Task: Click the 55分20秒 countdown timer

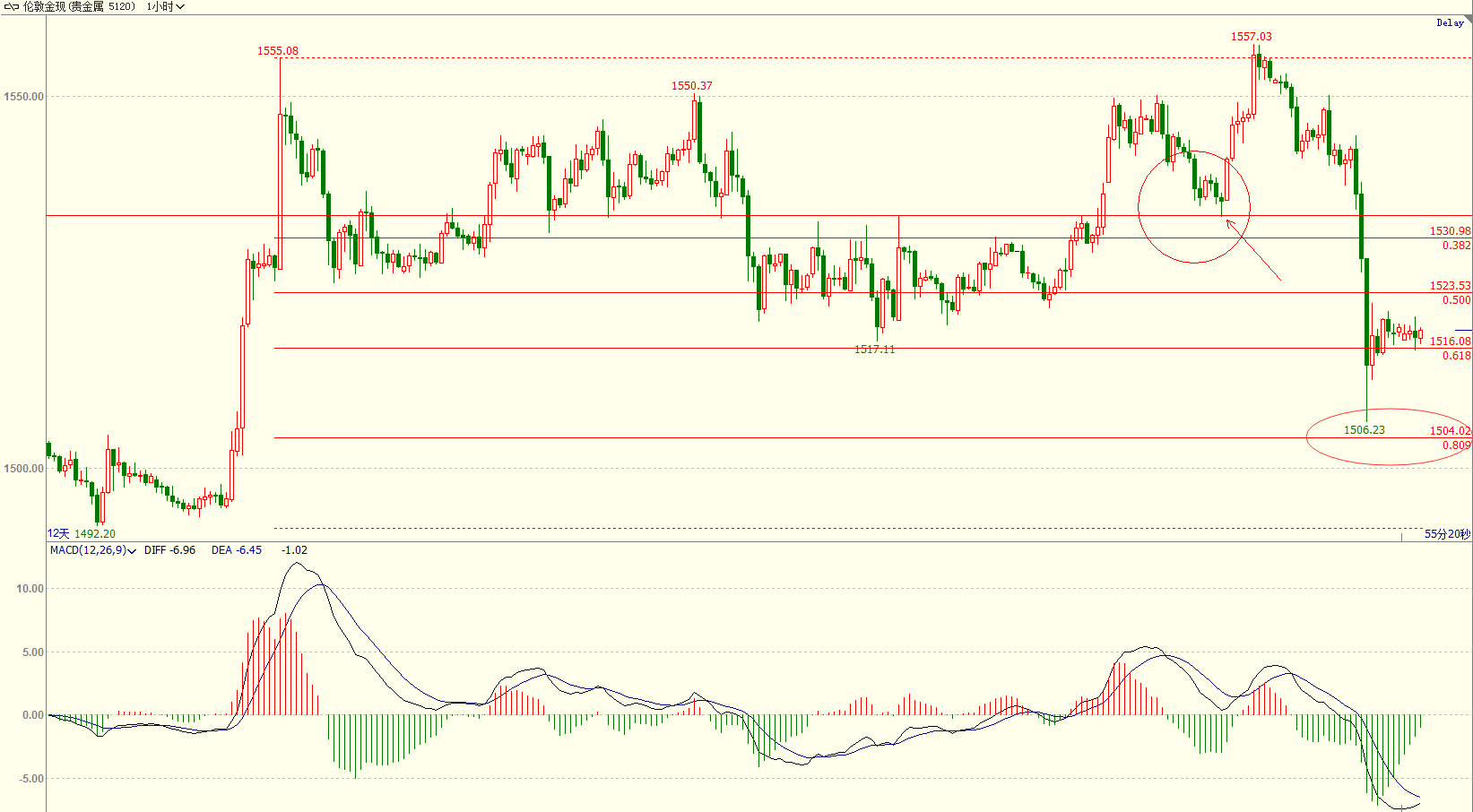Action: click(1448, 534)
